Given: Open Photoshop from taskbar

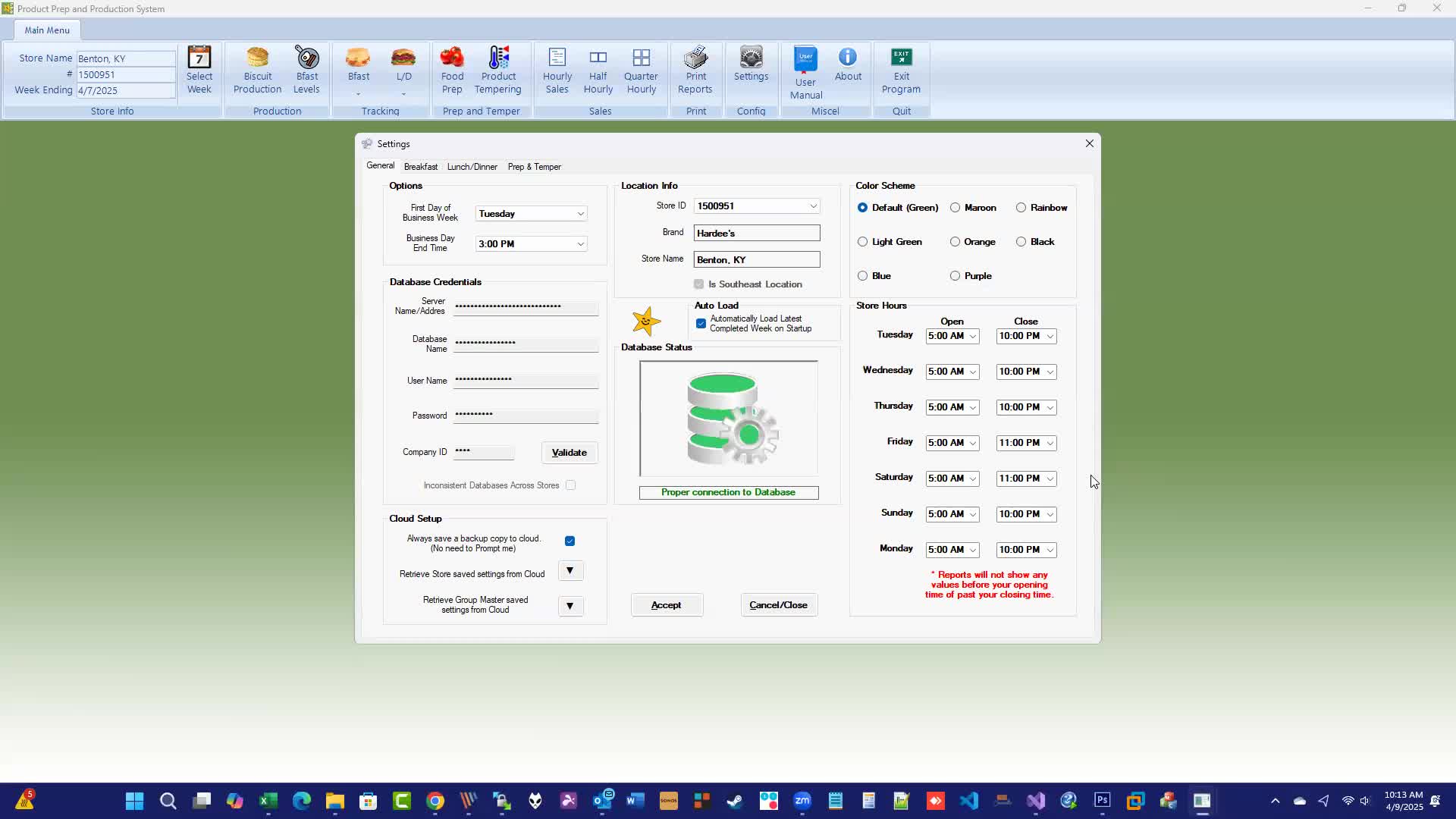Looking at the screenshot, I should (1102, 801).
